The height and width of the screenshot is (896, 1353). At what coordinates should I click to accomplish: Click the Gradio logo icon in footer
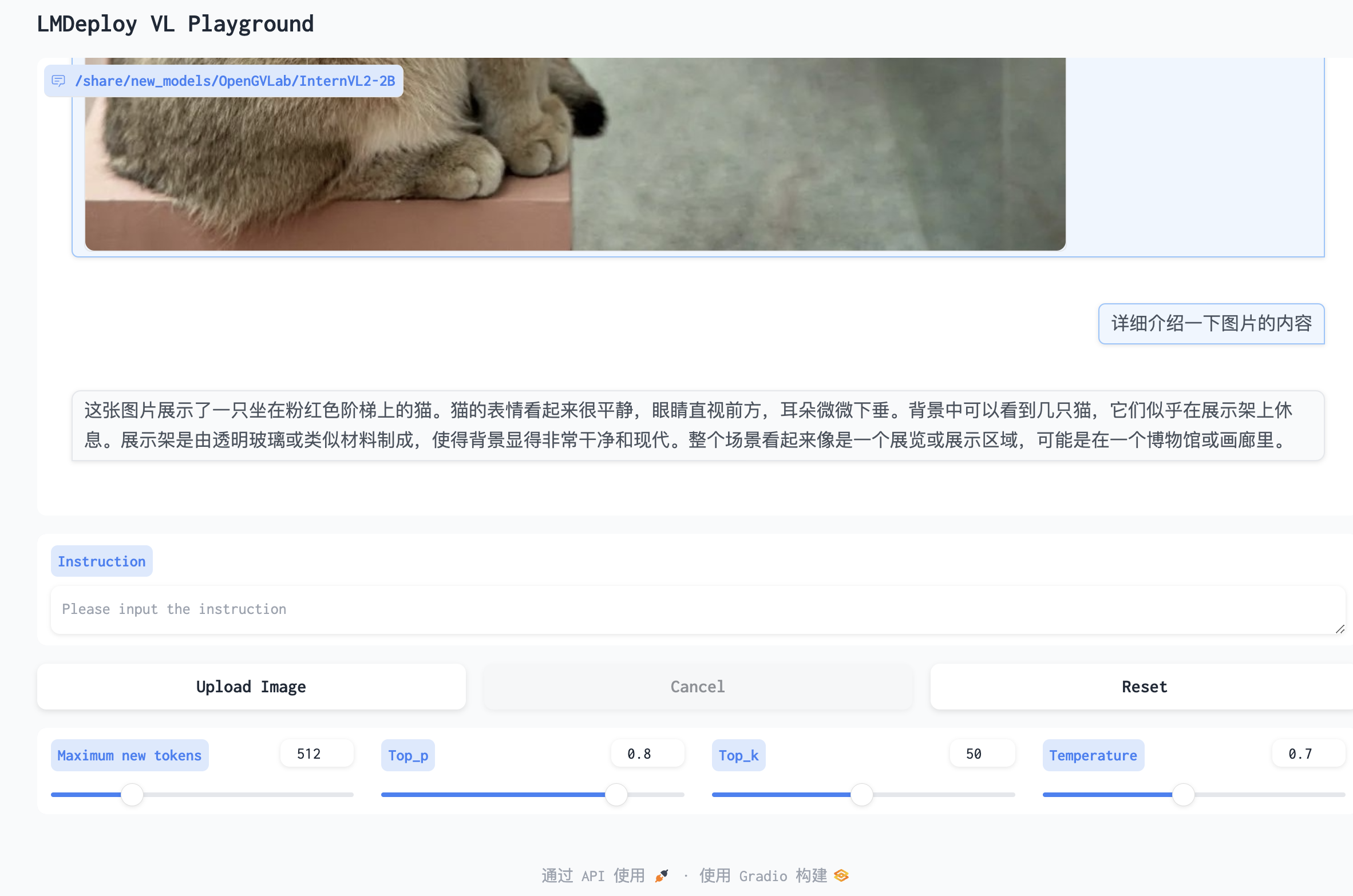pos(841,875)
